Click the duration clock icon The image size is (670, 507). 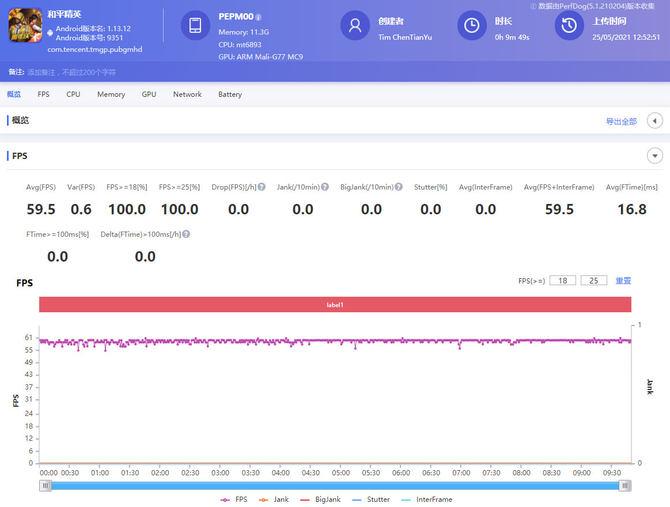pyautogui.click(x=472, y=26)
